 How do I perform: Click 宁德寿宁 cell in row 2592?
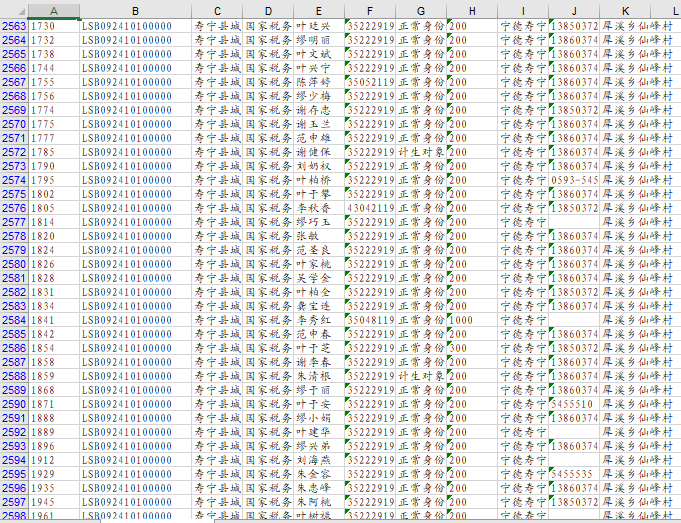523,432
